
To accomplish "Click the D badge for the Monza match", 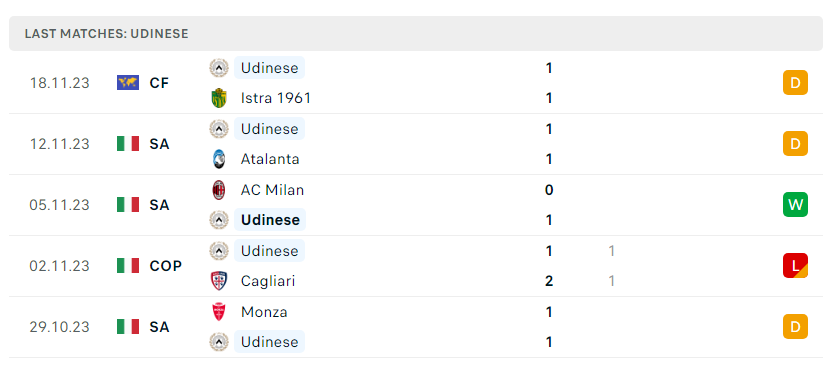I will (x=795, y=327).
